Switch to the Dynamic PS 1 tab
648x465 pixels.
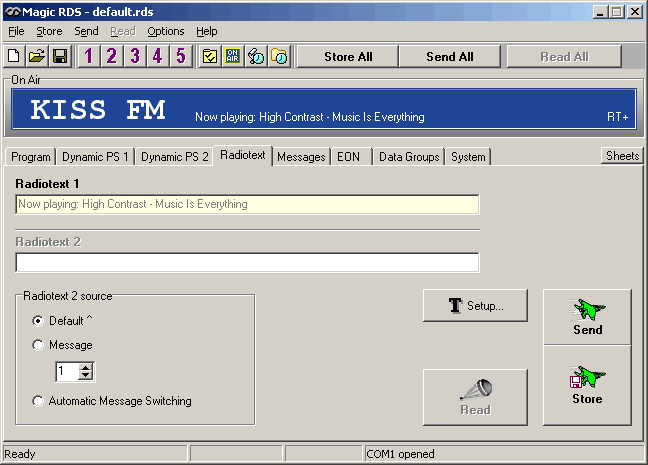tap(95, 157)
